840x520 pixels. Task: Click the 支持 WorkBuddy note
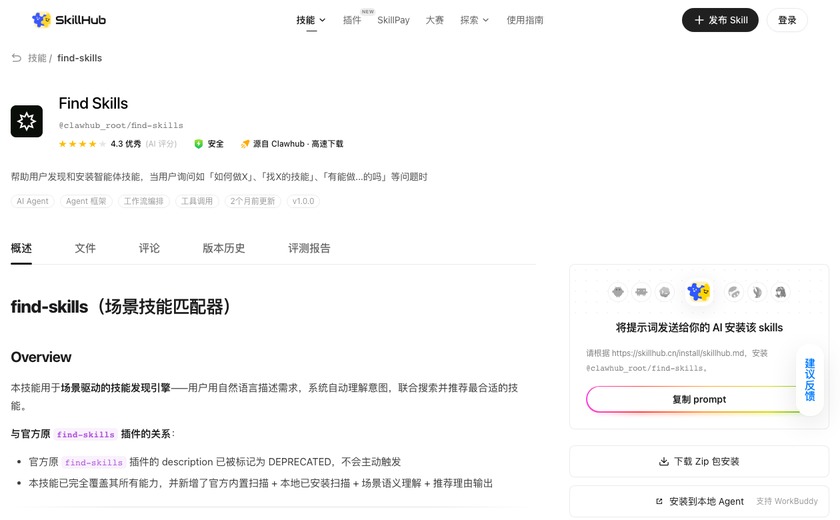click(x=787, y=501)
